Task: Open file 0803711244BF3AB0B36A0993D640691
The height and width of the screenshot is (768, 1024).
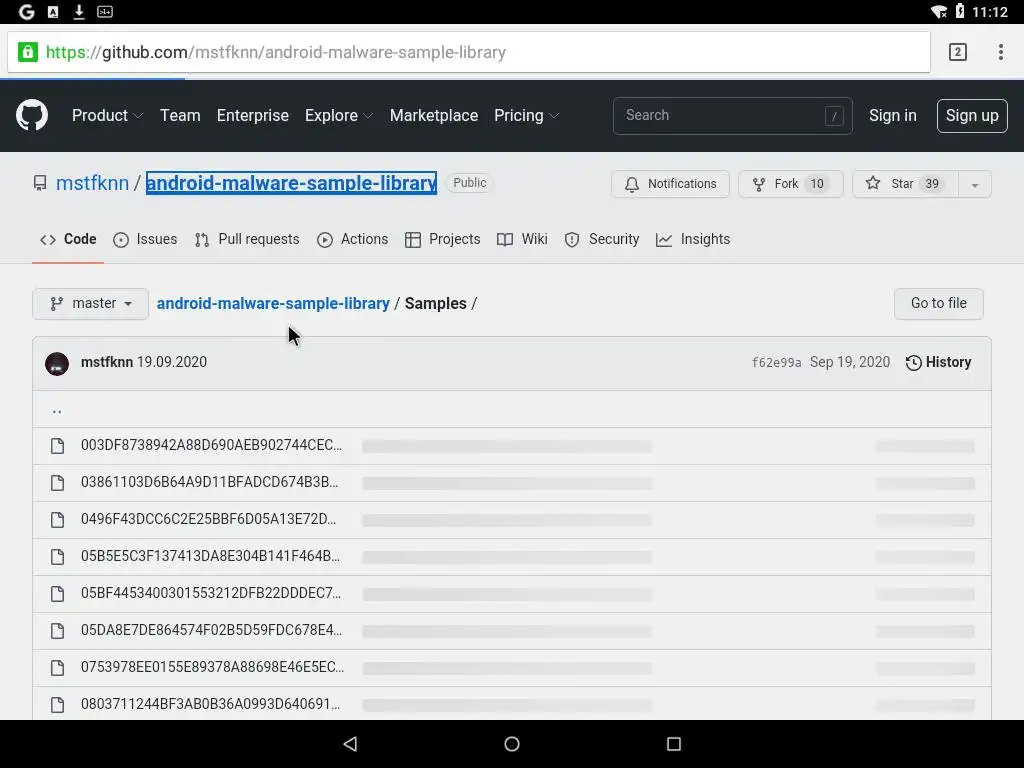Action: click(x=210, y=705)
